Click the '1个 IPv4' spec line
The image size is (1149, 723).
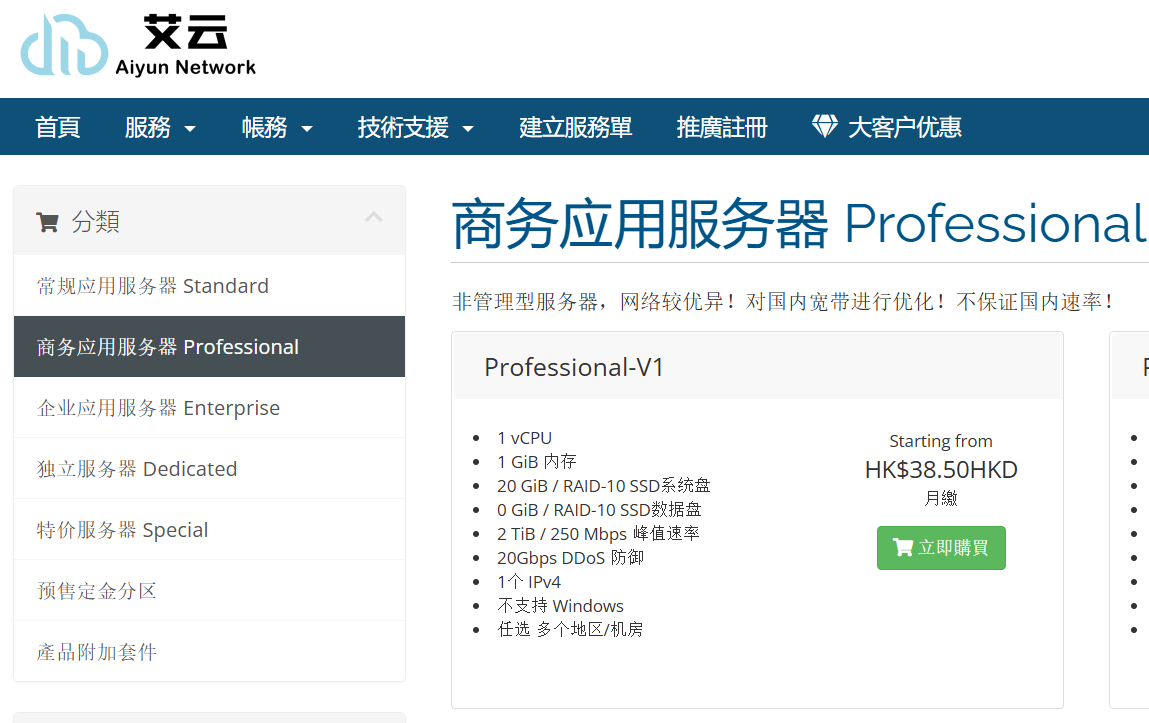point(528,582)
